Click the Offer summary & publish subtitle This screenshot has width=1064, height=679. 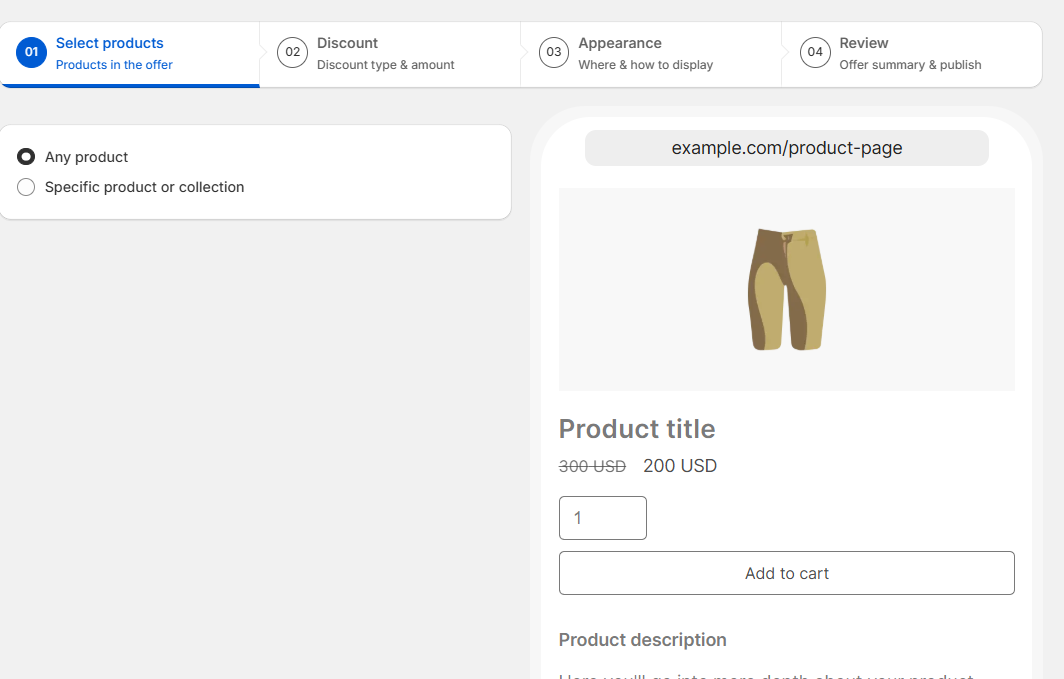[x=910, y=65]
